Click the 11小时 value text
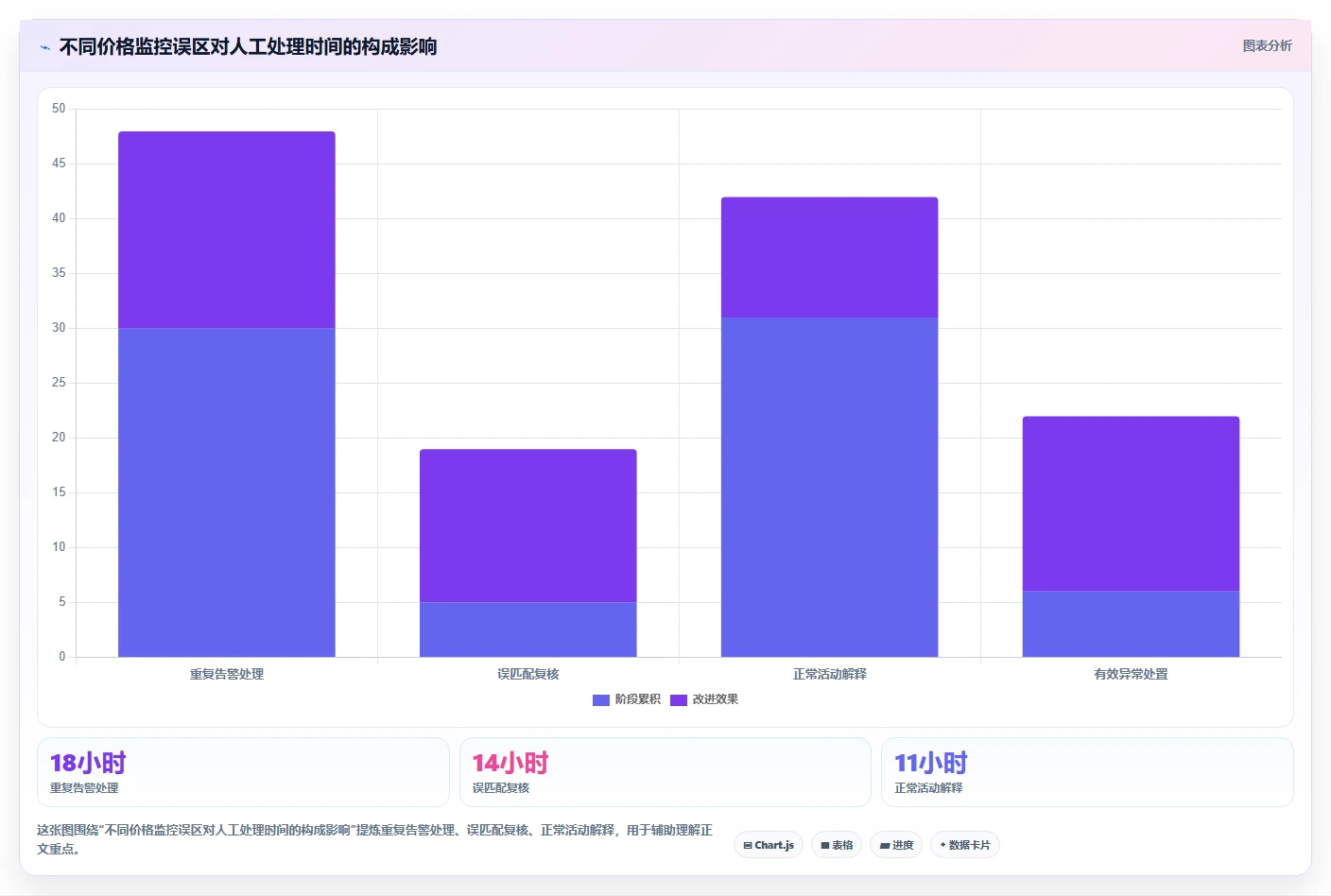 [x=931, y=763]
